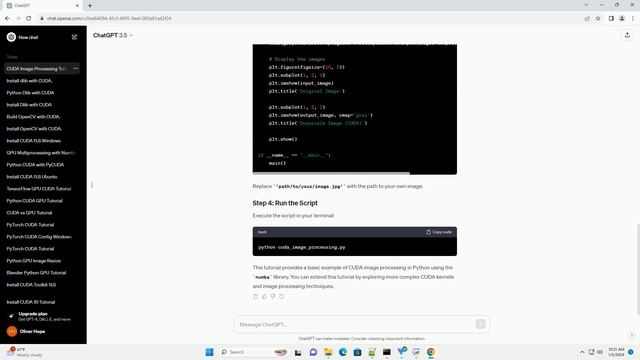Click the thumbs down icon
This screenshot has height=360, width=640.
[x=273, y=296]
